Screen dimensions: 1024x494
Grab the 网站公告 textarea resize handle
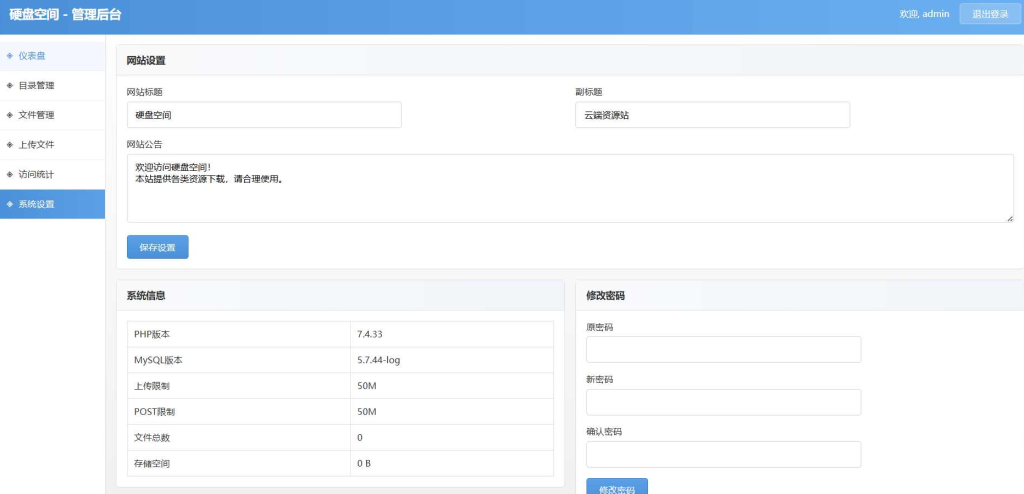(x=1010, y=218)
